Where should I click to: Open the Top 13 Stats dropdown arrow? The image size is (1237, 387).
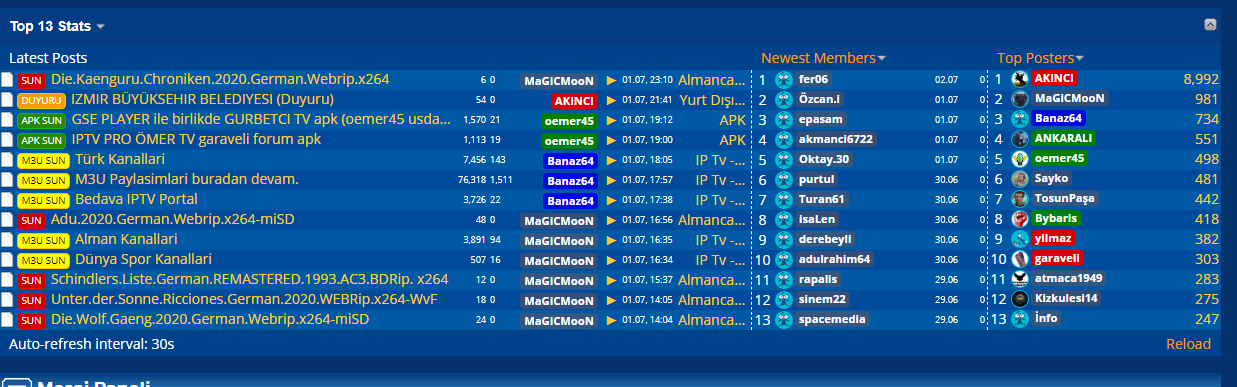pyautogui.click(x=101, y=26)
